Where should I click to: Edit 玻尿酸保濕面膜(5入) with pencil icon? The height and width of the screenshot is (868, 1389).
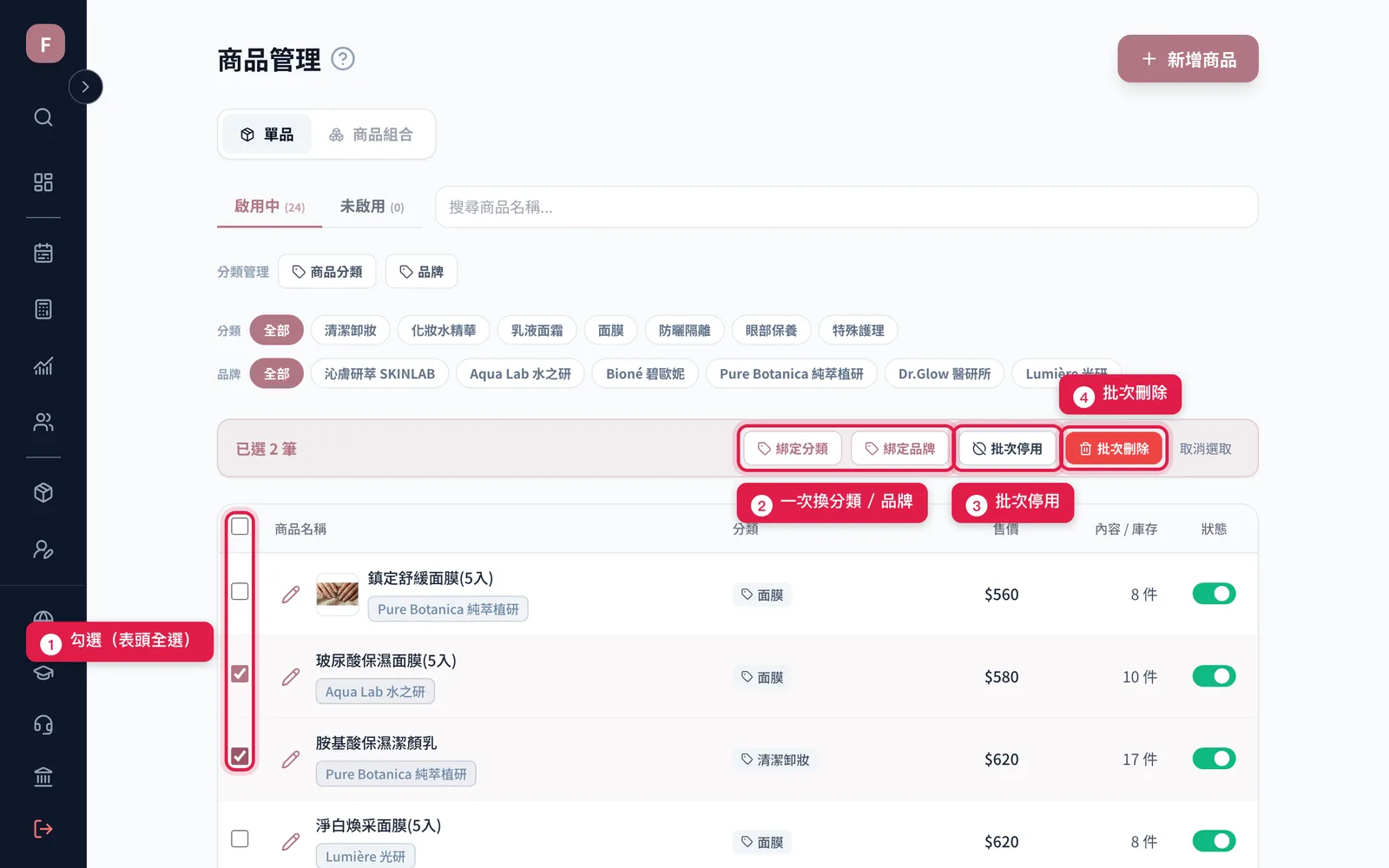(x=291, y=677)
